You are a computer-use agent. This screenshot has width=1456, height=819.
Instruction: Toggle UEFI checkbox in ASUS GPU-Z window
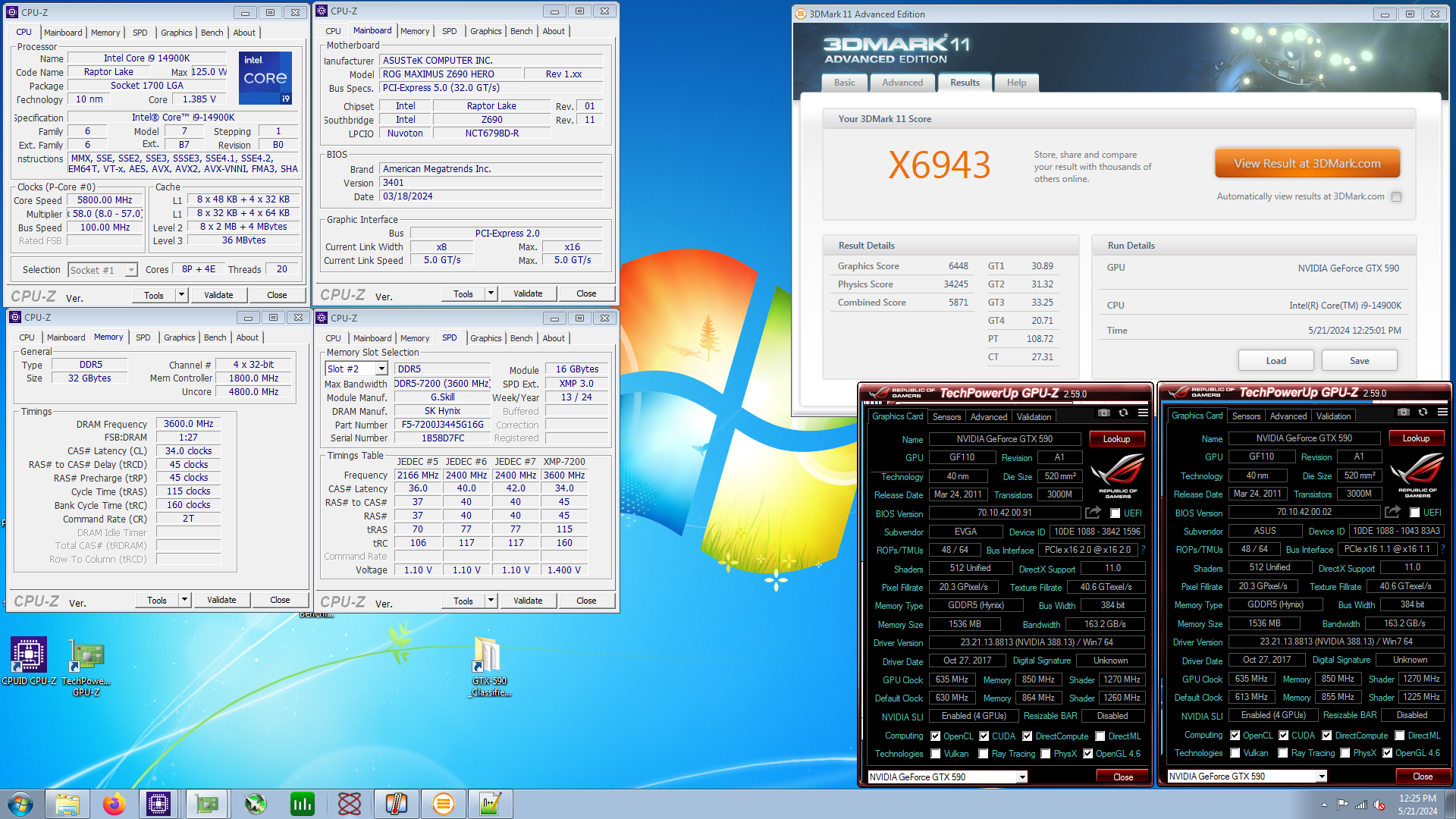point(1414,513)
